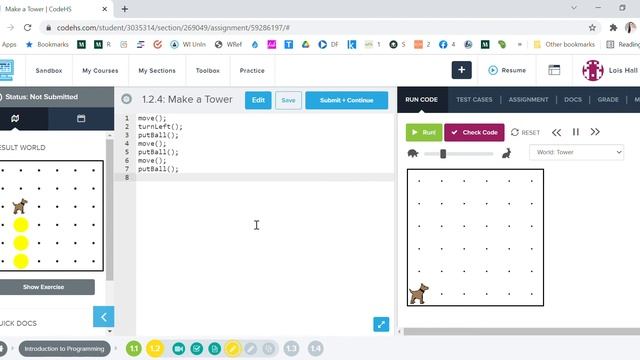Open the Practice menu
The image size is (640, 360).
pyautogui.click(x=252, y=71)
